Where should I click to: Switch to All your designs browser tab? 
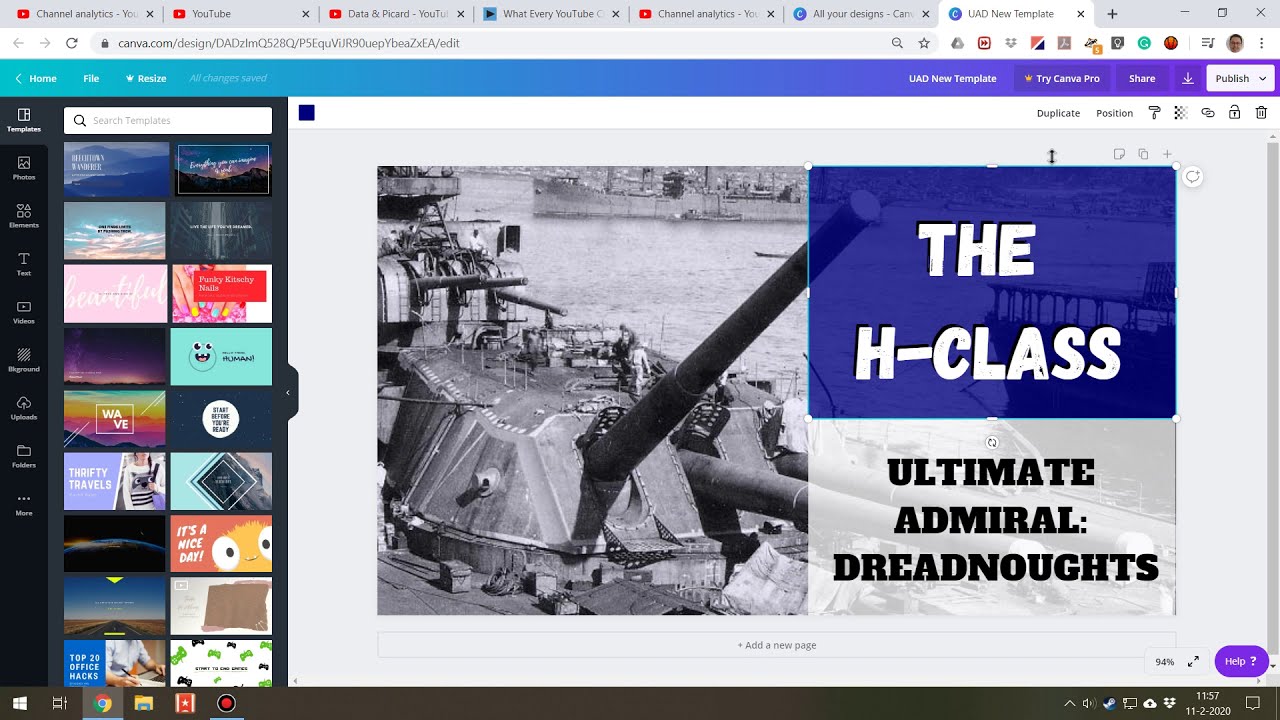(x=853, y=14)
